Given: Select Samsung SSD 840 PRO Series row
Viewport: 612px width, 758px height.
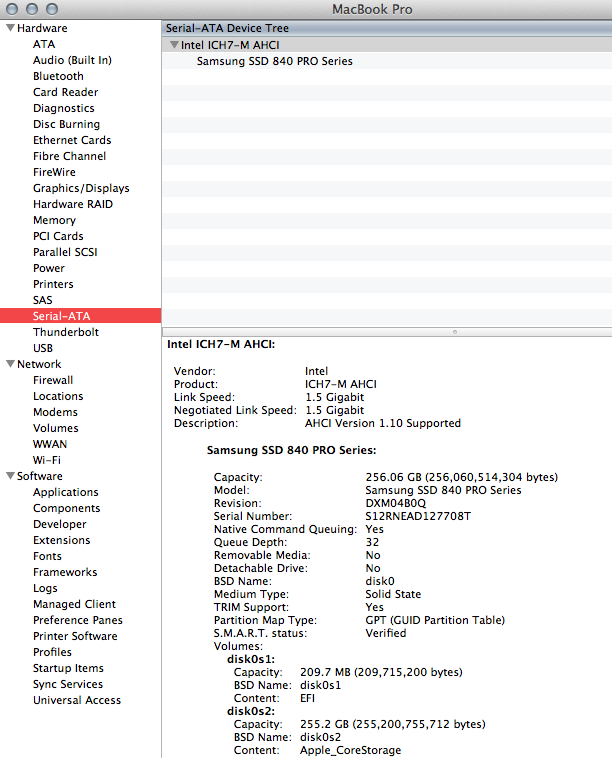Looking at the screenshot, I should click(x=387, y=61).
